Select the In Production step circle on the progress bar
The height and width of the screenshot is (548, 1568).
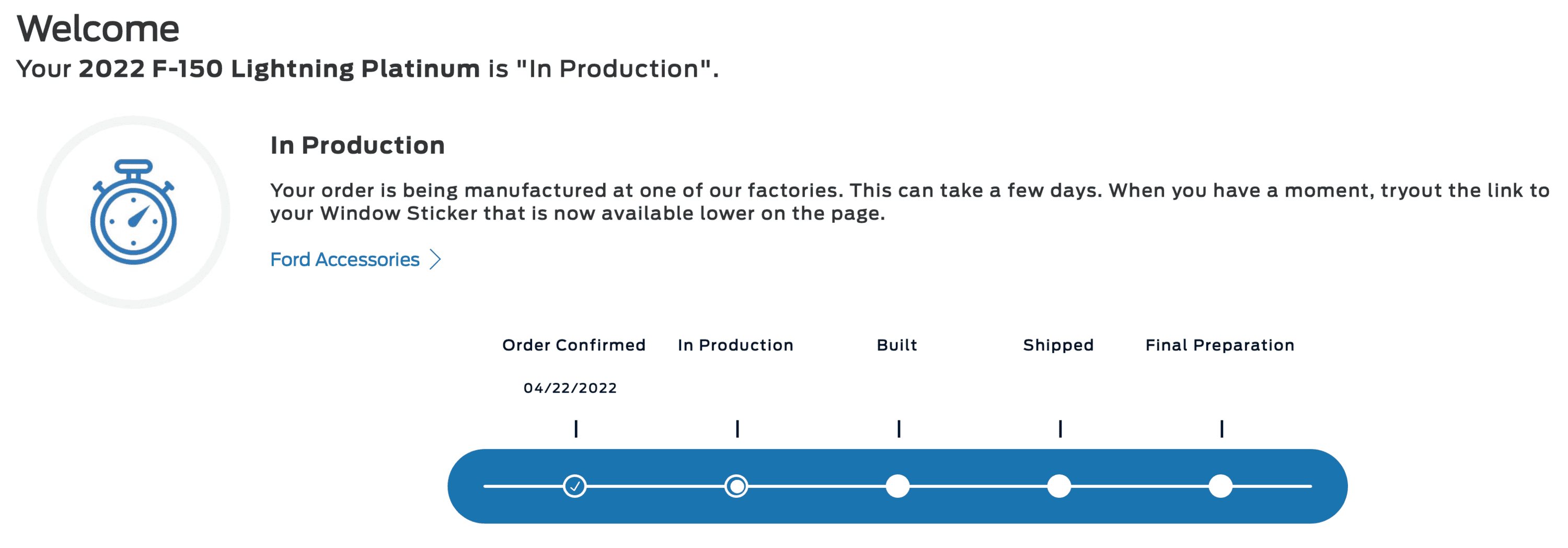[736, 486]
